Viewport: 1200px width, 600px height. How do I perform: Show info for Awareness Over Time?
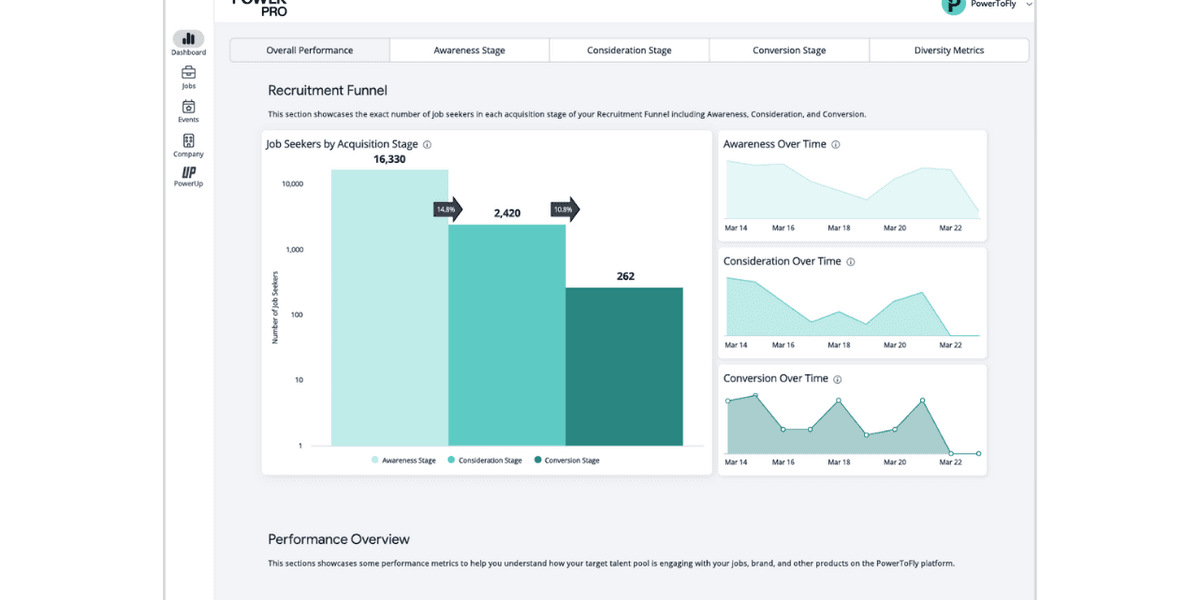836,145
